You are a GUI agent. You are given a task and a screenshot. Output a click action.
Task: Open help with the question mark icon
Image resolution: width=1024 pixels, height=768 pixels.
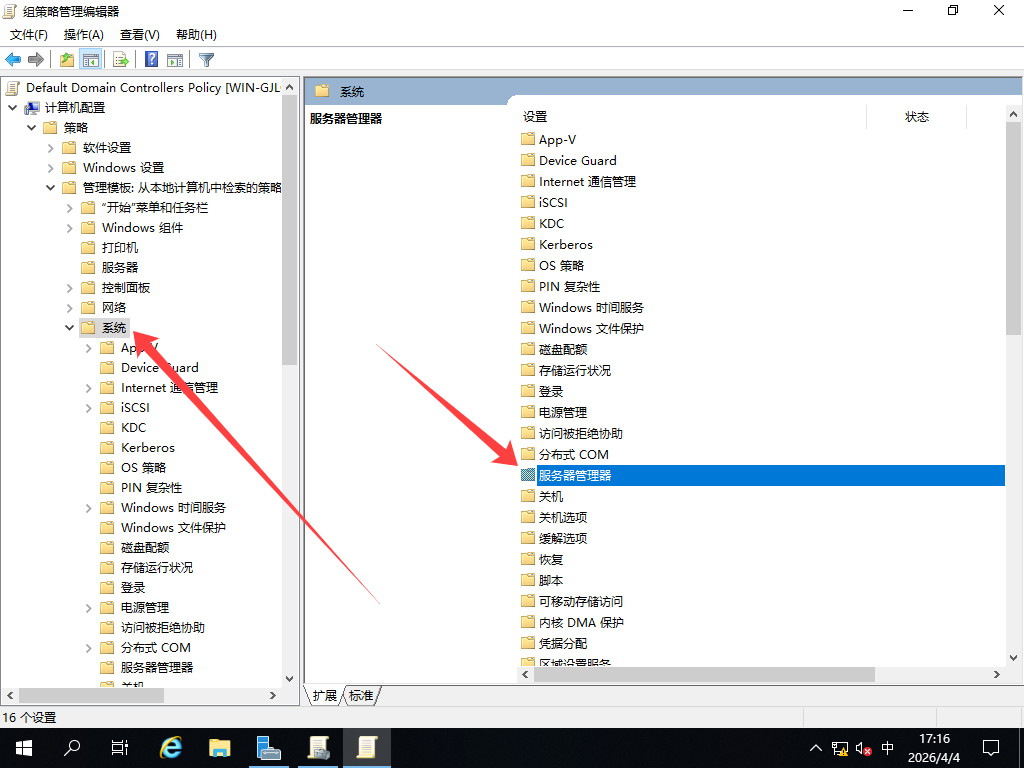click(x=152, y=60)
